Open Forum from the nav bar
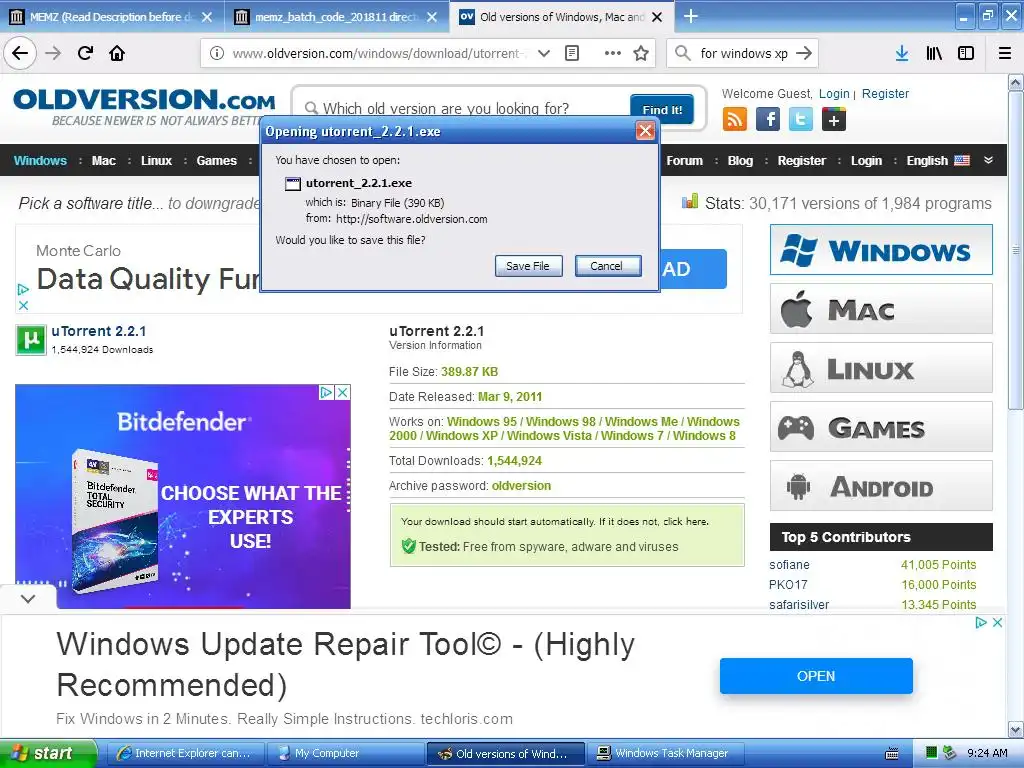This screenshot has width=1024, height=768. pos(684,161)
